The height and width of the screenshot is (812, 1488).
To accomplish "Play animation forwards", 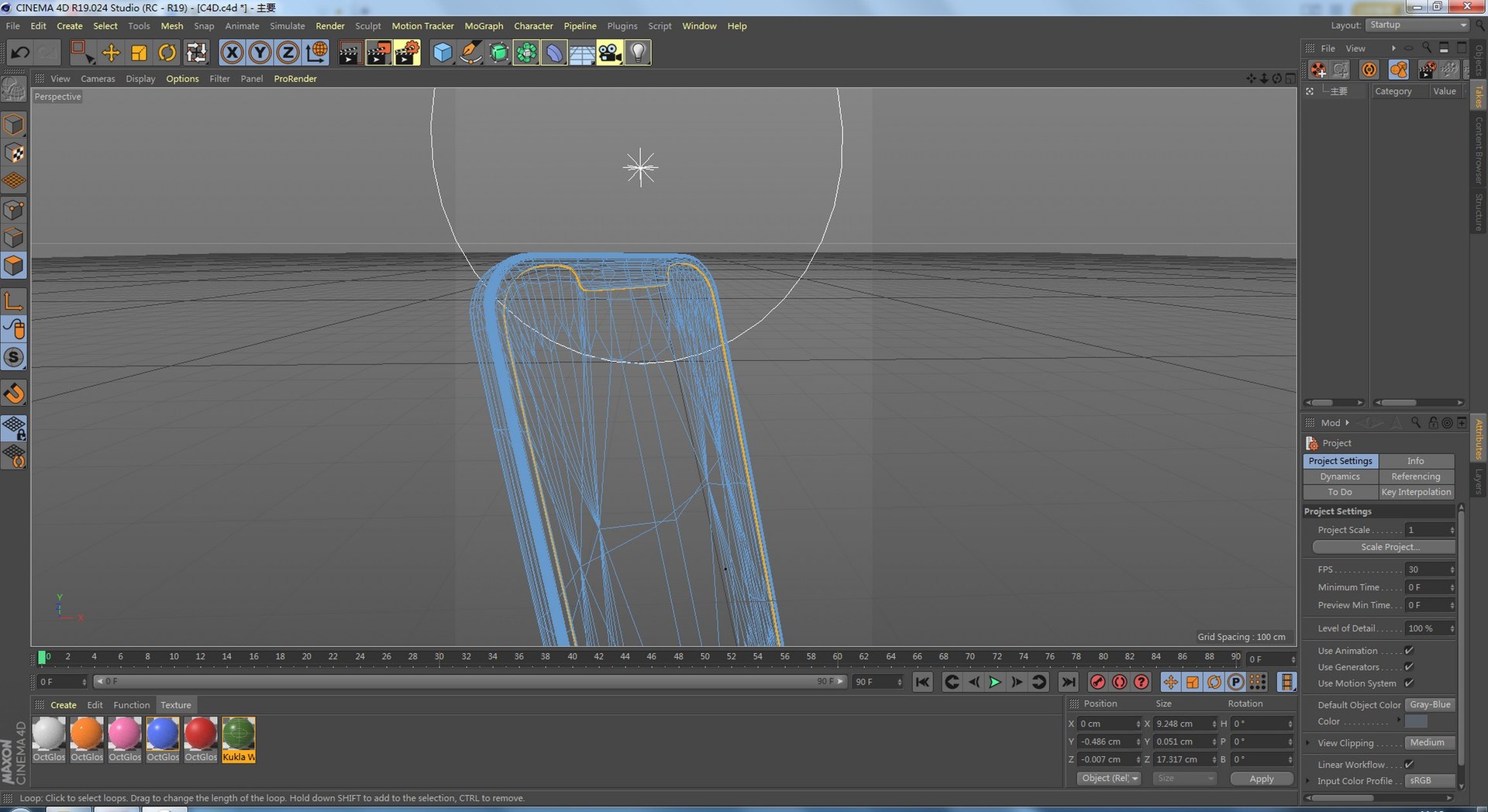I will click(x=995, y=682).
